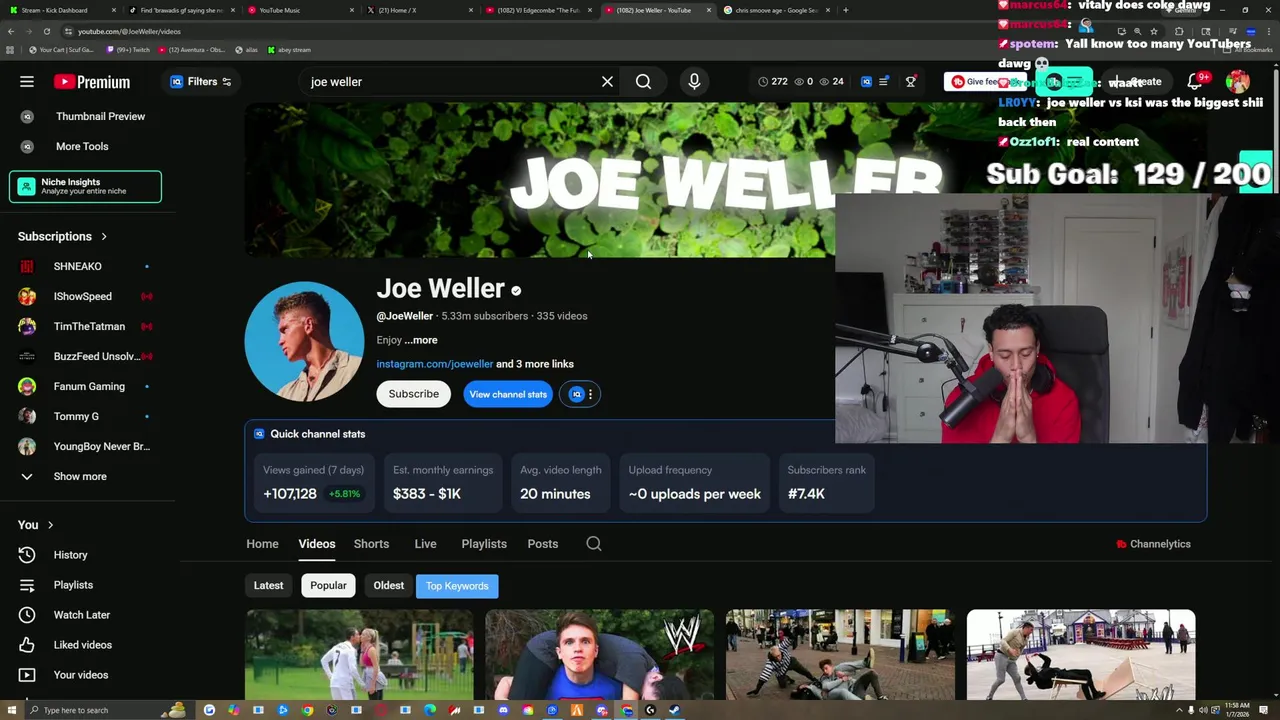Open 'abey stream' bookmark
This screenshot has width=1280, height=720.
pos(289,50)
